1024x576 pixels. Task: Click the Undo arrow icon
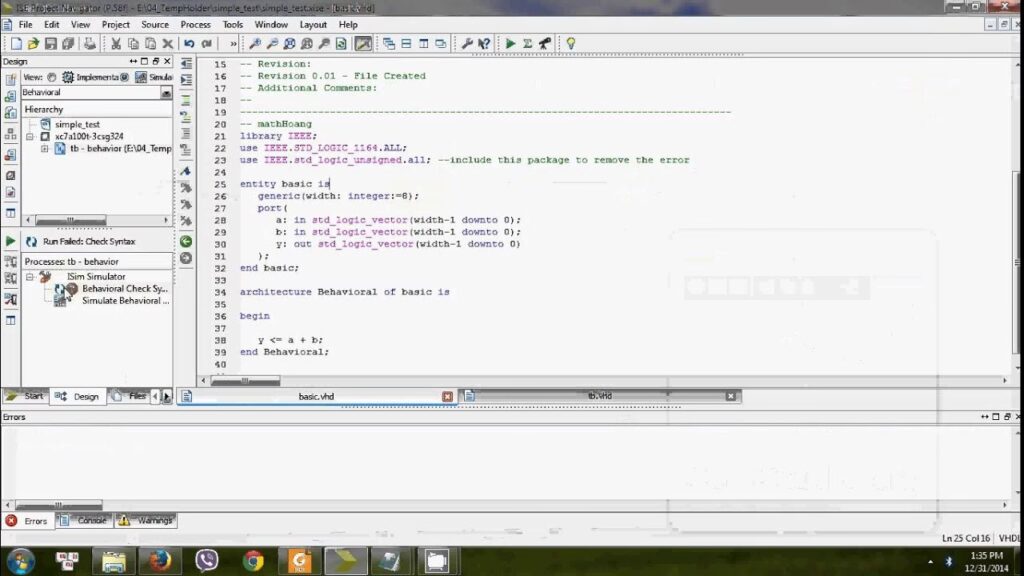tap(189, 44)
